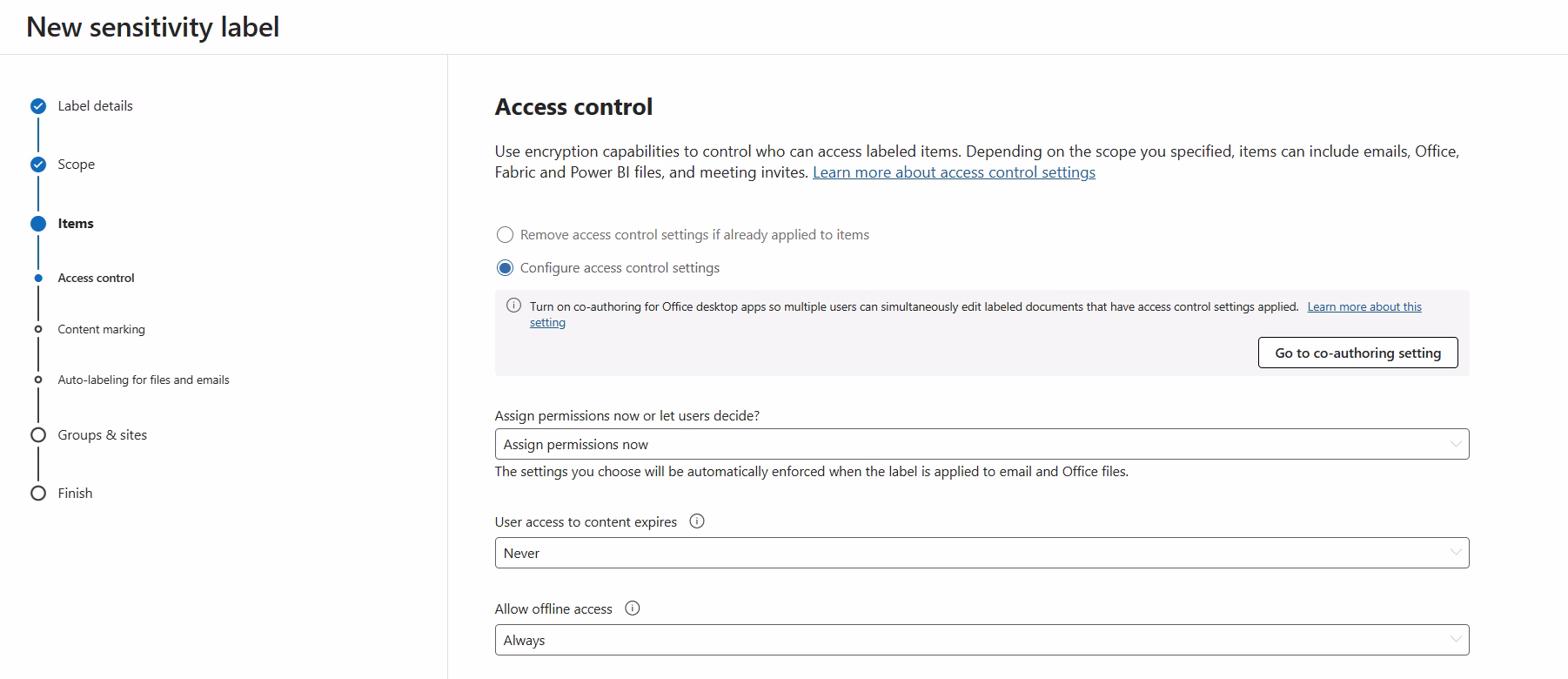This screenshot has height=679, width=1568.
Task: Select Remove access control settings radio button
Action: (505, 235)
